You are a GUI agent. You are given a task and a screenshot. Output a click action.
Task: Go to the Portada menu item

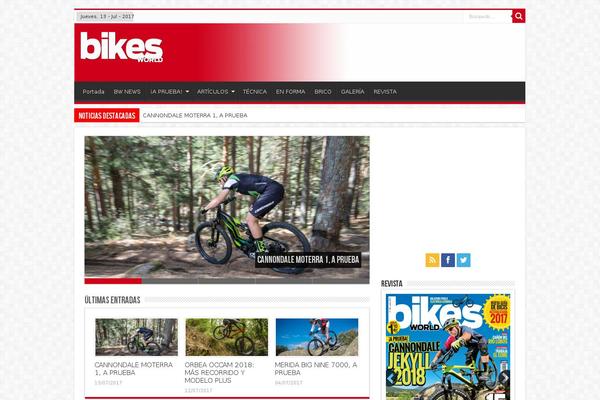point(93,92)
